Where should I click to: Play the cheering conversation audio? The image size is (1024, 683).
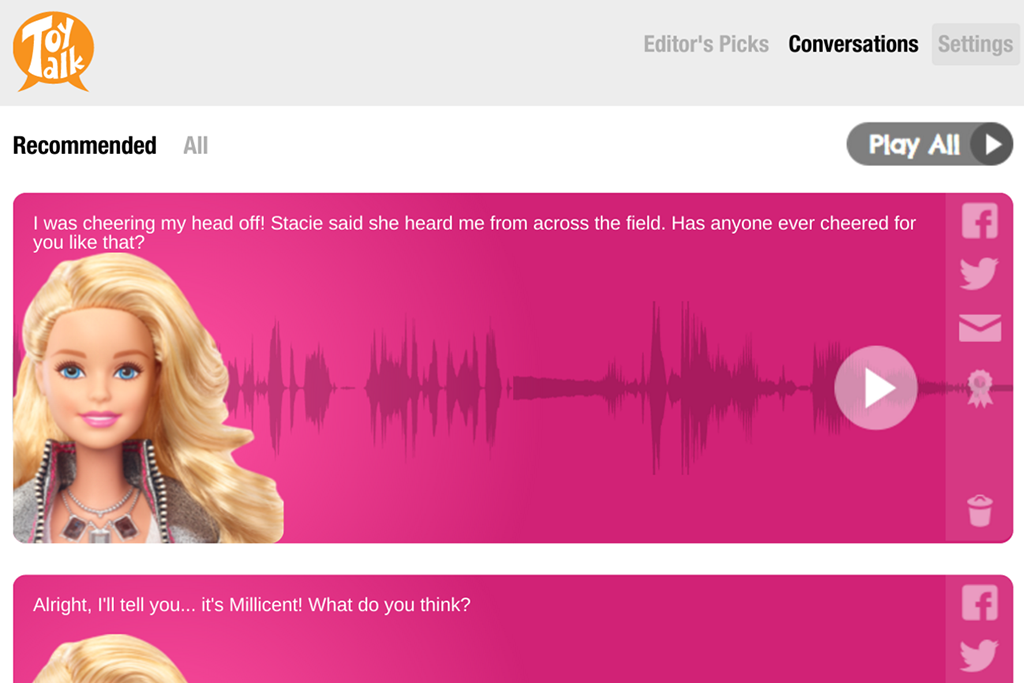[x=876, y=388]
